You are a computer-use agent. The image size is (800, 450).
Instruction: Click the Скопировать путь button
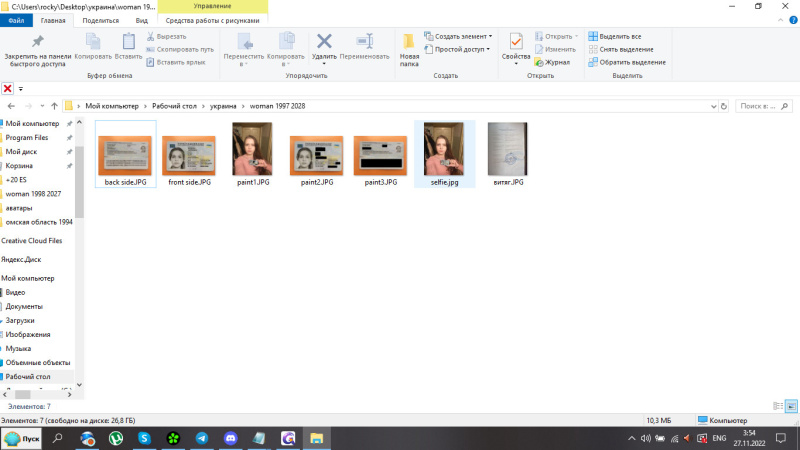pyautogui.click(x=179, y=48)
